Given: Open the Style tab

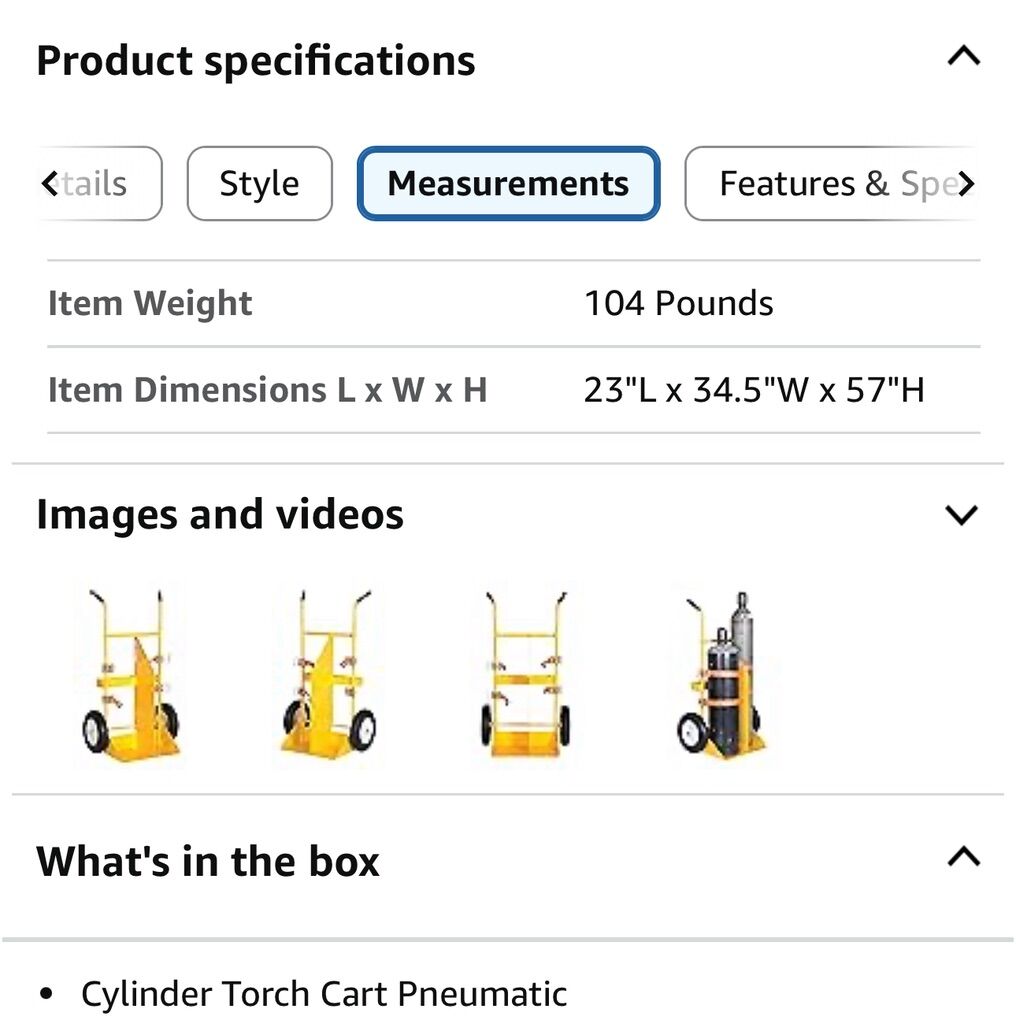Looking at the screenshot, I should coord(259,184).
